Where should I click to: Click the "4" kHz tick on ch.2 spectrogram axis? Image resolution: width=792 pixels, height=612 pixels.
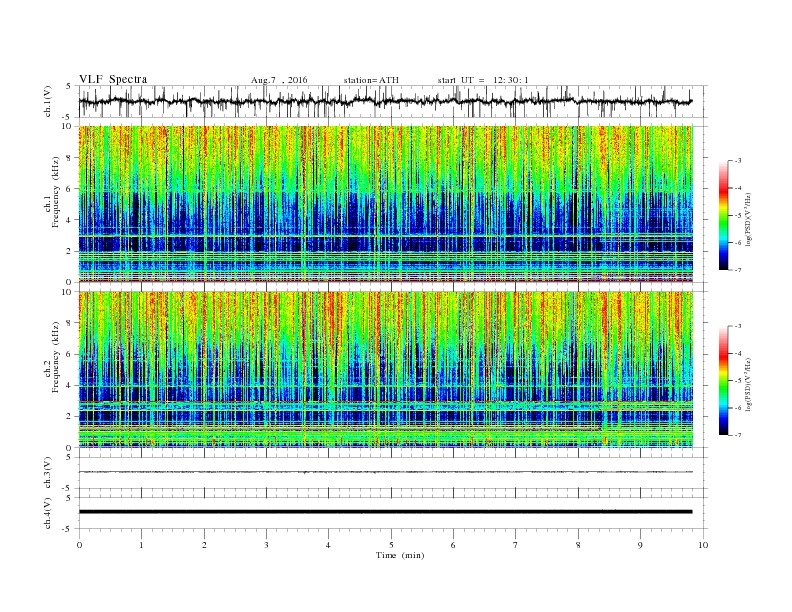70,385
